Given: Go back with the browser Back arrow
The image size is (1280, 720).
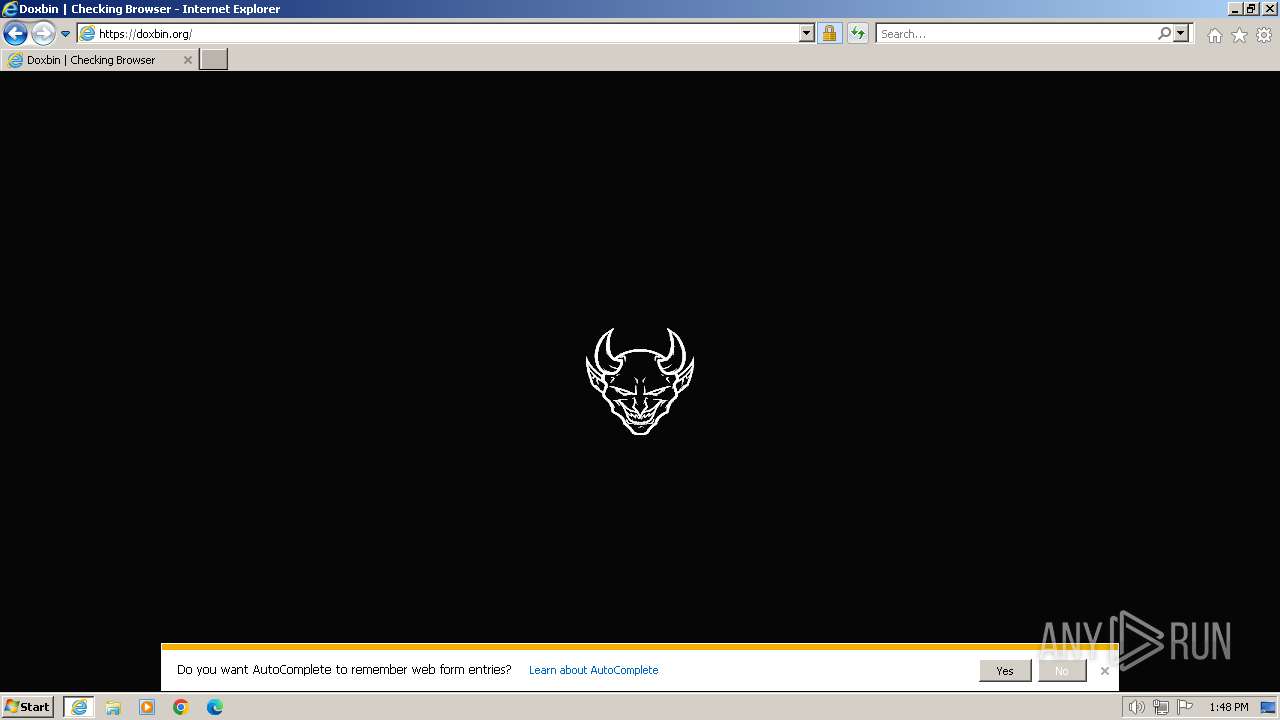Looking at the screenshot, I should tap(15, 33).
